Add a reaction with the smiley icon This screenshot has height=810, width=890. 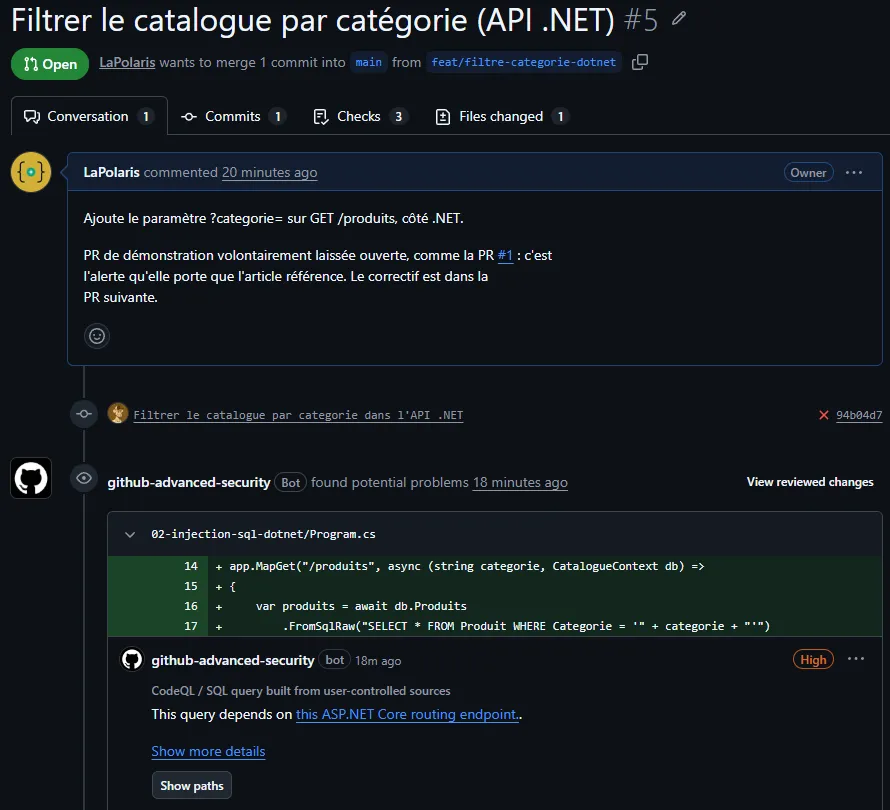[97, 336]
